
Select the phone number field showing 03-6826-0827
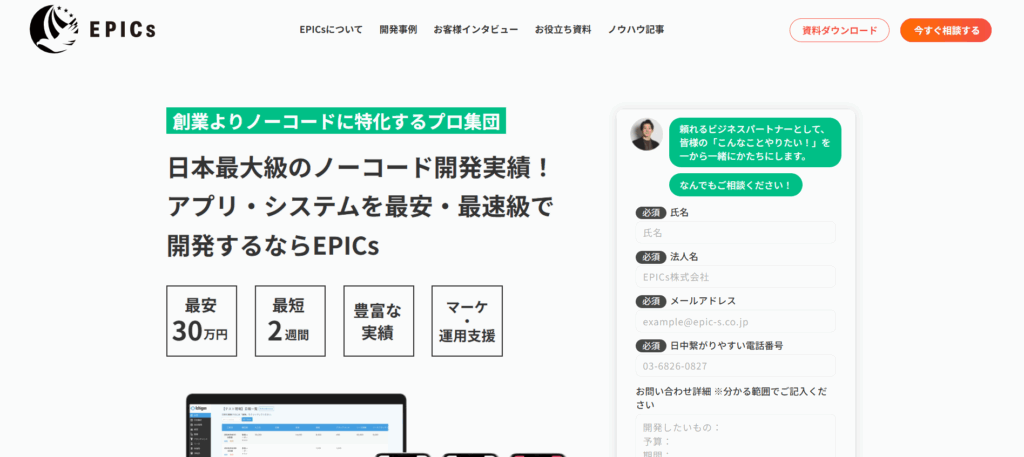pyautogui.click(x=735, y=366)
